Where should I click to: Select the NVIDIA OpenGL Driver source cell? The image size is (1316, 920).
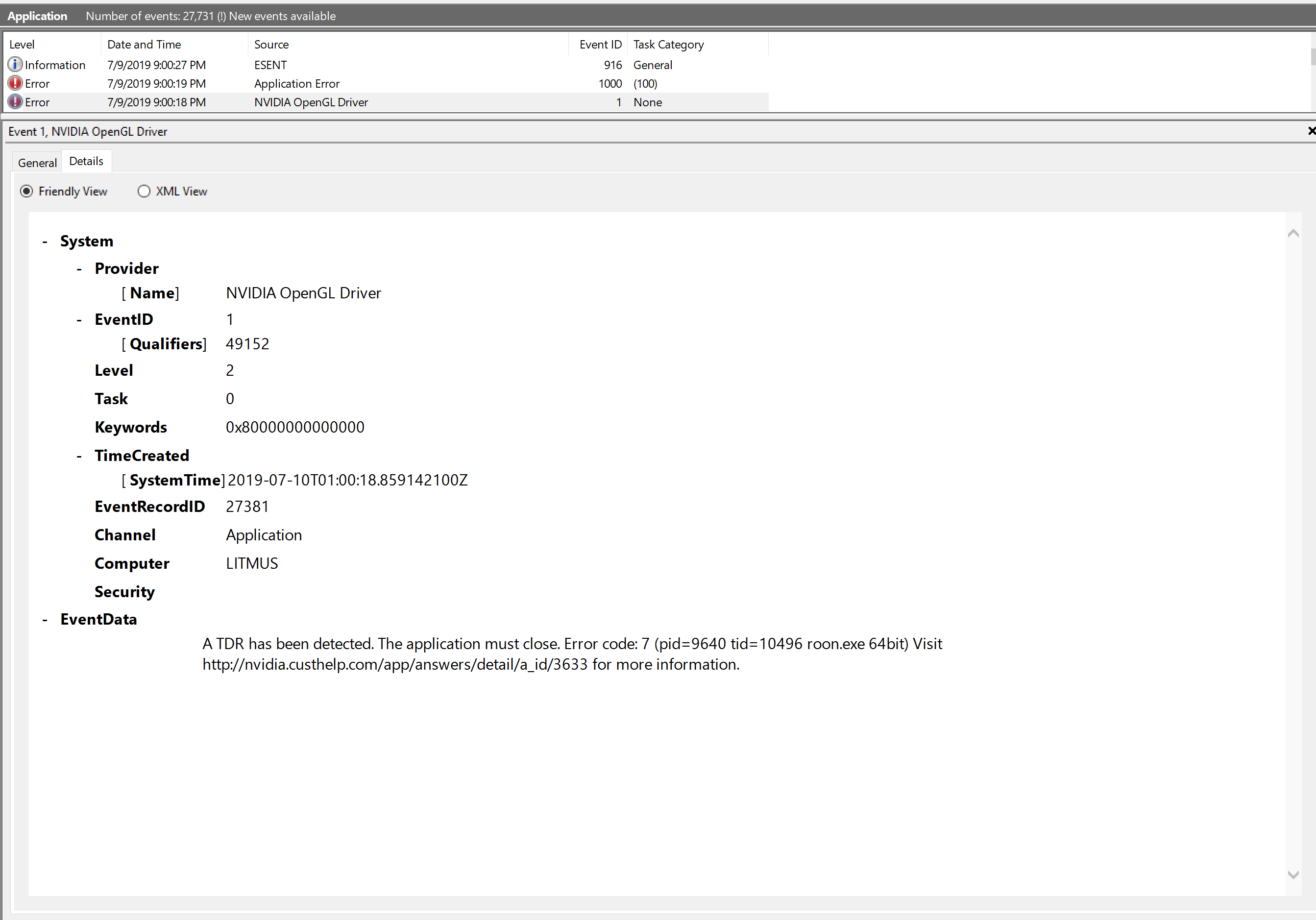tap(311, 102)
